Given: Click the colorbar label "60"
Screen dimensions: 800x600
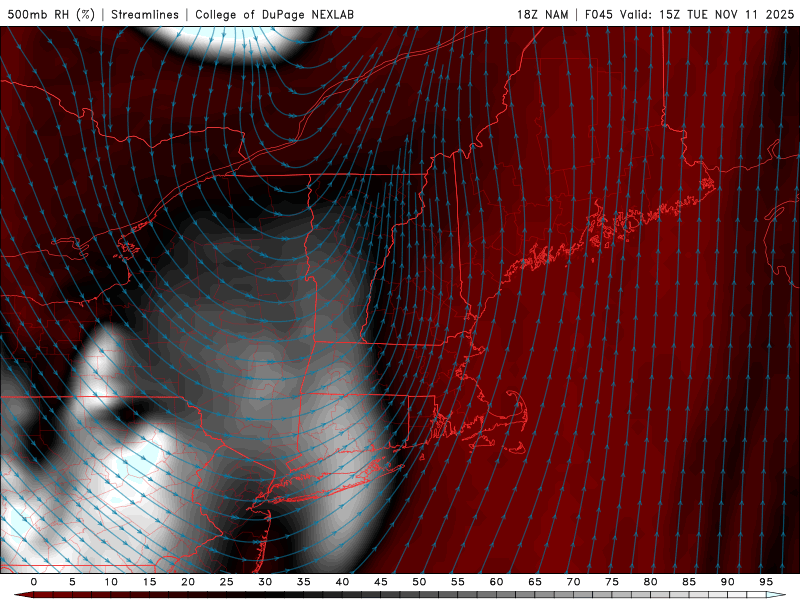Looking at the screenshot, I should click(x=496, y=582).
